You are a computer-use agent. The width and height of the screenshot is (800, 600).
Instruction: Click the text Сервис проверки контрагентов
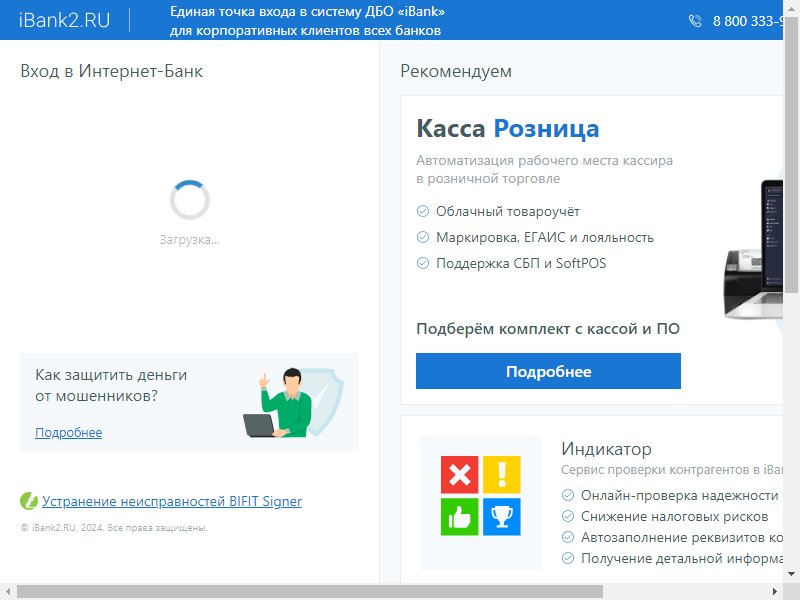click(672, 470)
